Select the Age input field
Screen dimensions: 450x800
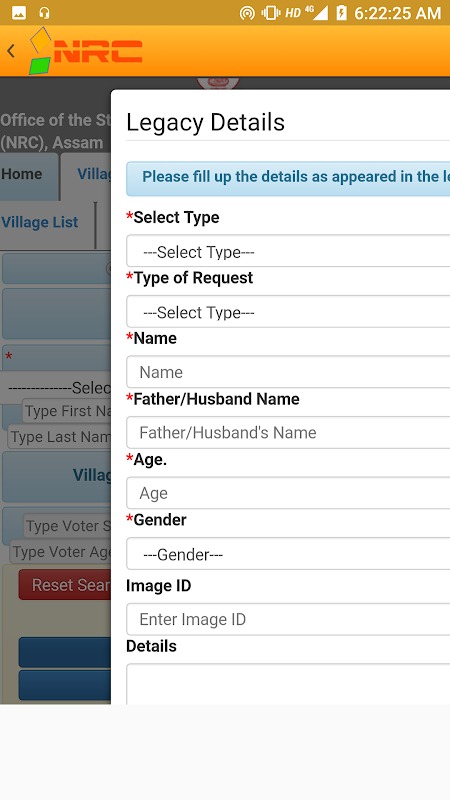[288, 493]
